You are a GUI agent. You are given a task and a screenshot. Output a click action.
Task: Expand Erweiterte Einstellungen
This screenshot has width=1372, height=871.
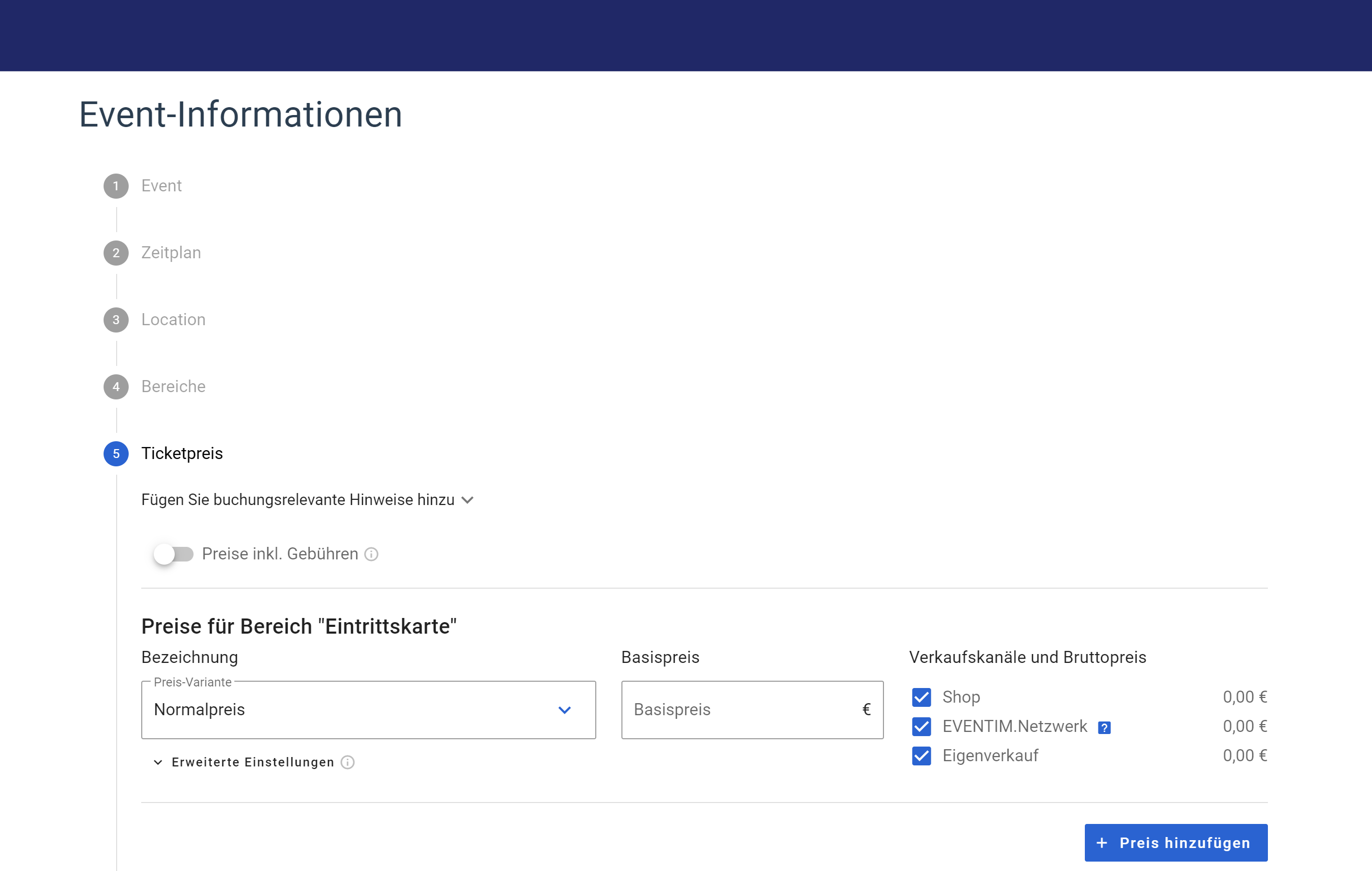[x=253, y=762]
